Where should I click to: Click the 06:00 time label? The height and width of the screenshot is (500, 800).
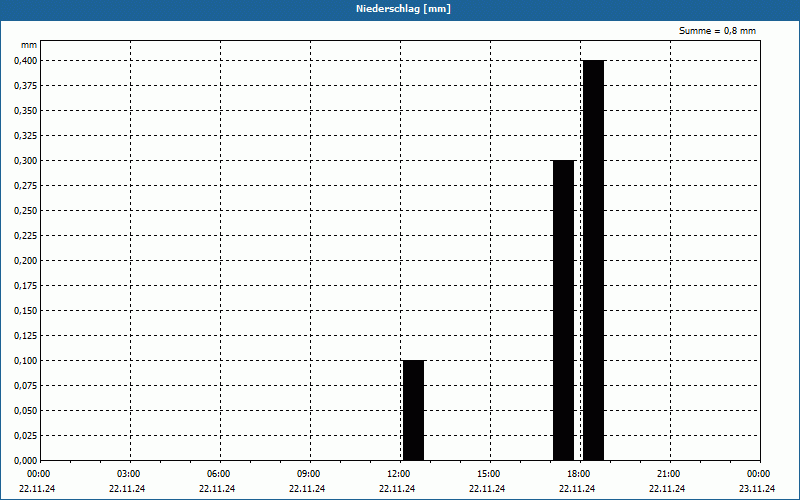point(218,474)
